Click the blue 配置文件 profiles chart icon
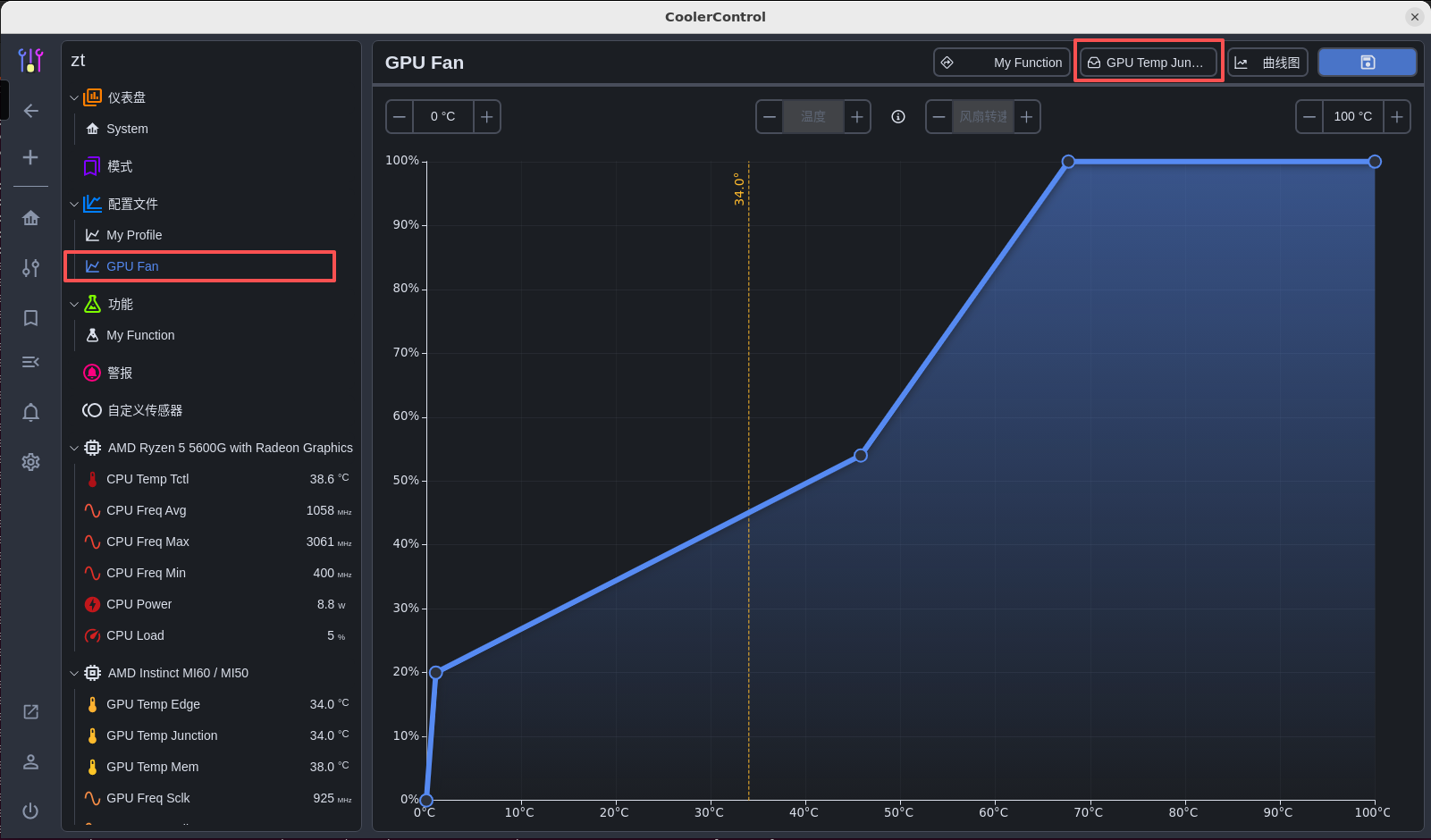1431x840 pixels. pyautogui.click(x=92, y=204)
